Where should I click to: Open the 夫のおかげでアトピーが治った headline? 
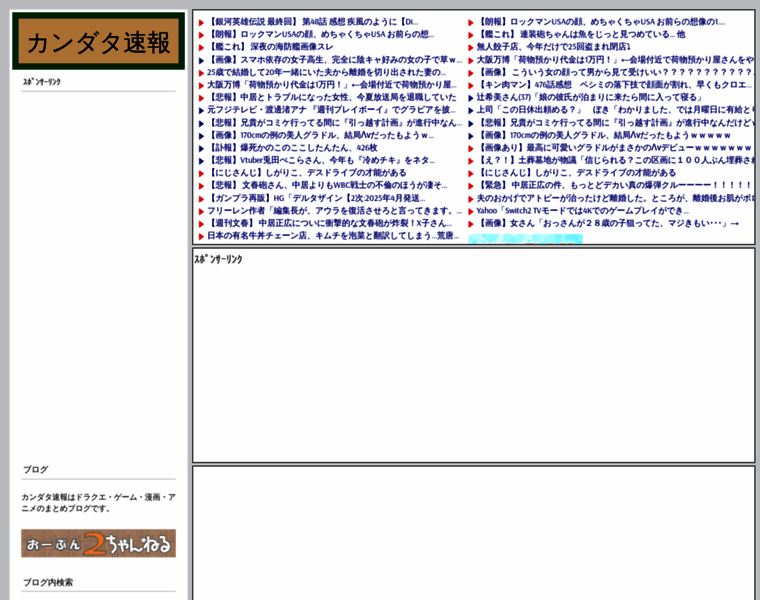coord(615,198)
